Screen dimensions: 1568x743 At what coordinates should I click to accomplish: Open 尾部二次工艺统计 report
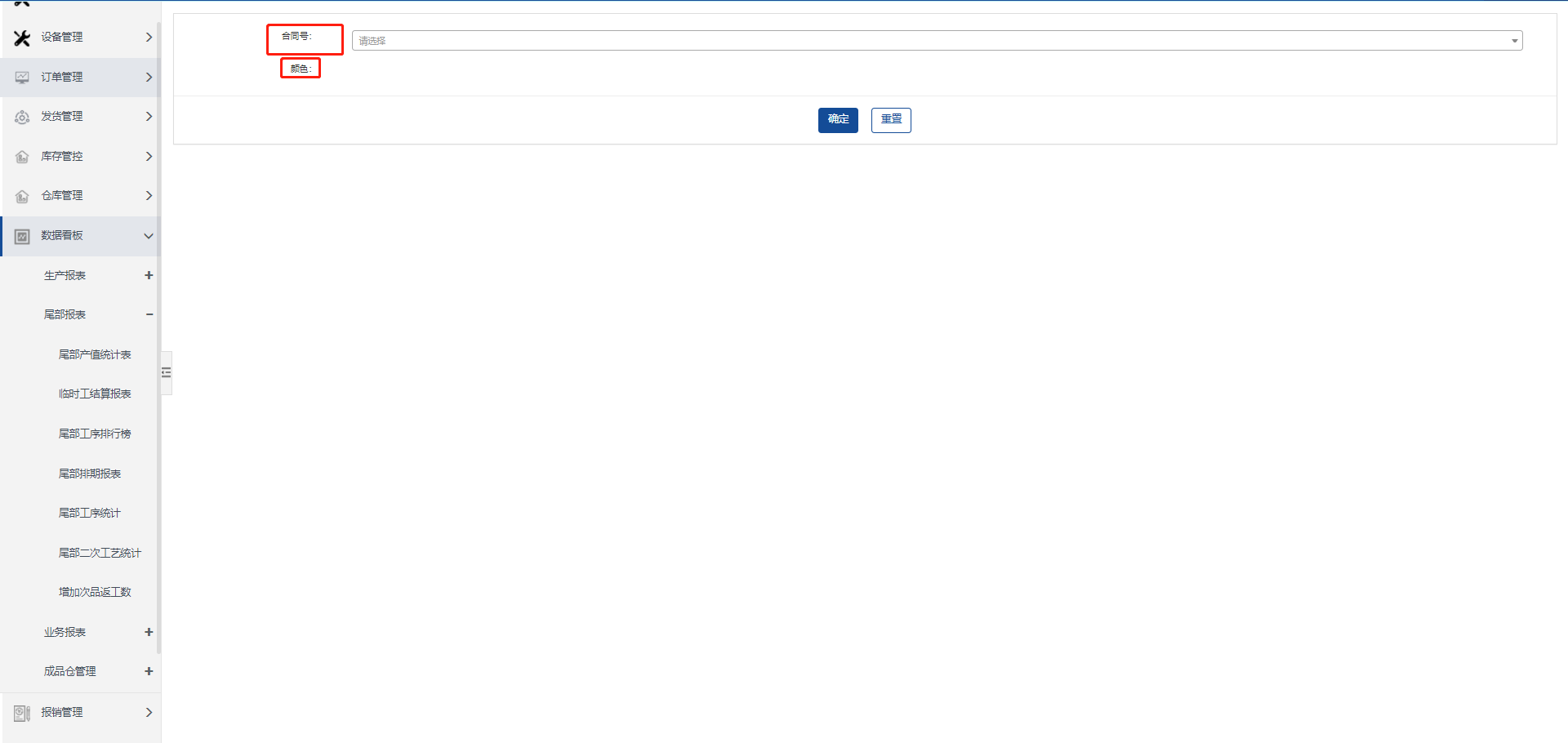pyautogui.click(x=100, y=553)
